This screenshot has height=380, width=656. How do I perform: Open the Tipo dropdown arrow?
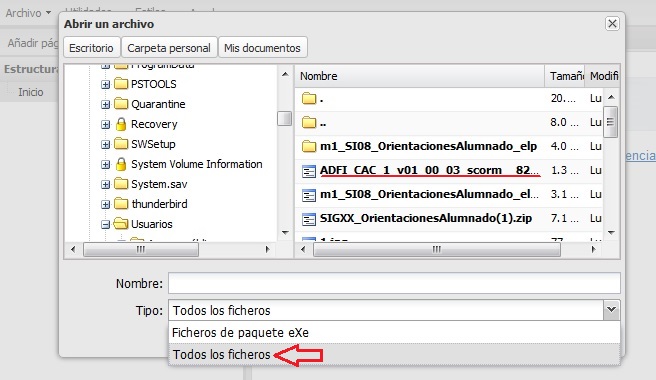pos(611,310)
